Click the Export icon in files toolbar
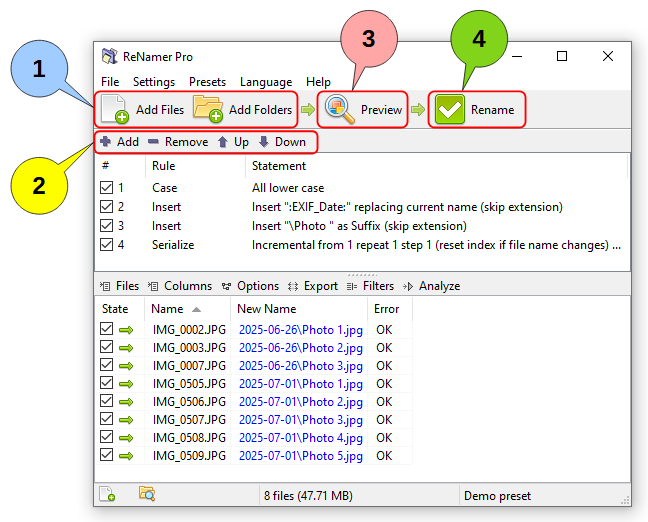The image size is (648, 522). [293, 286]
